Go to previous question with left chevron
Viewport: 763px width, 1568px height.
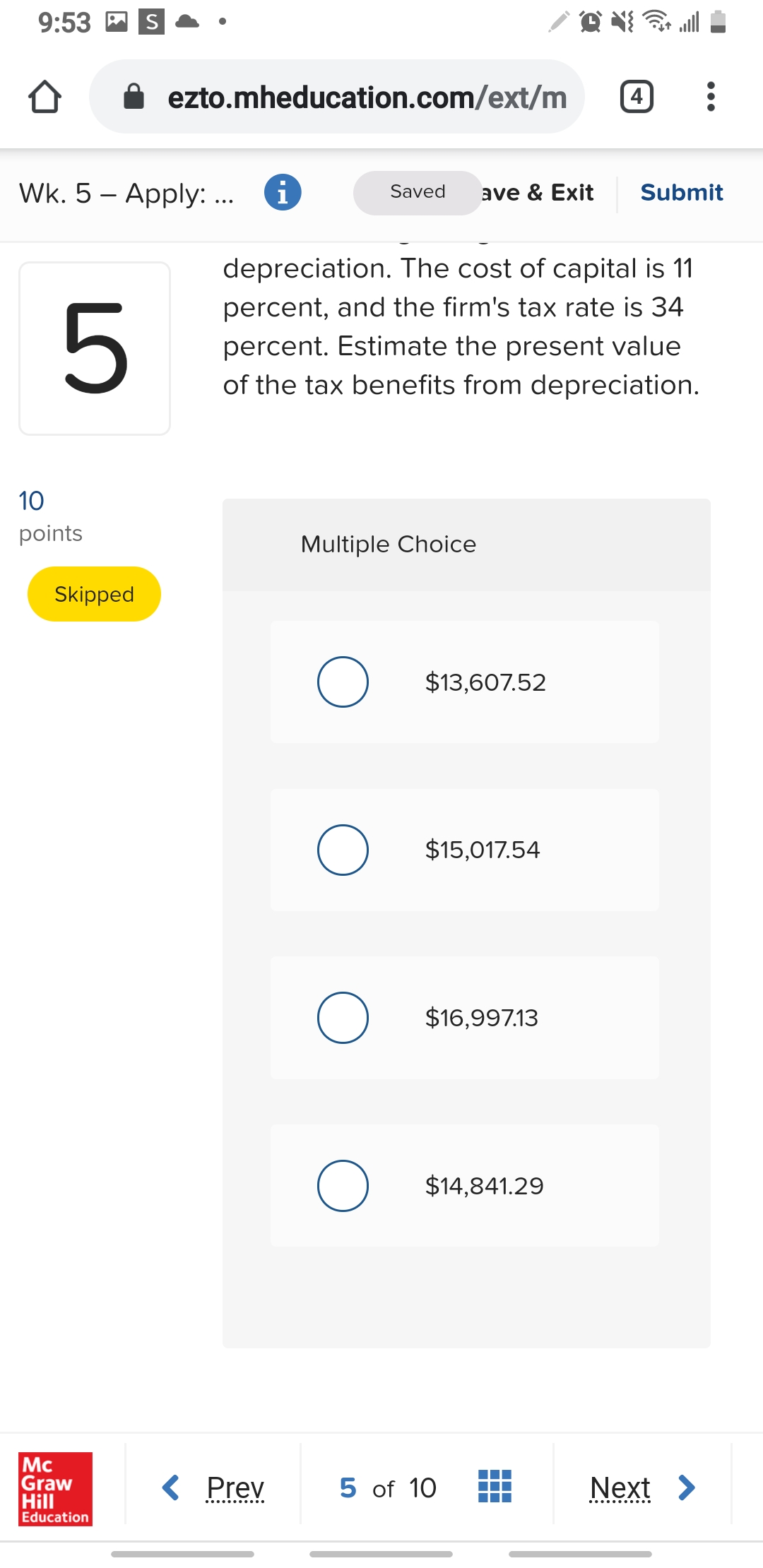pyautogui.click(x=170, y=1487)
